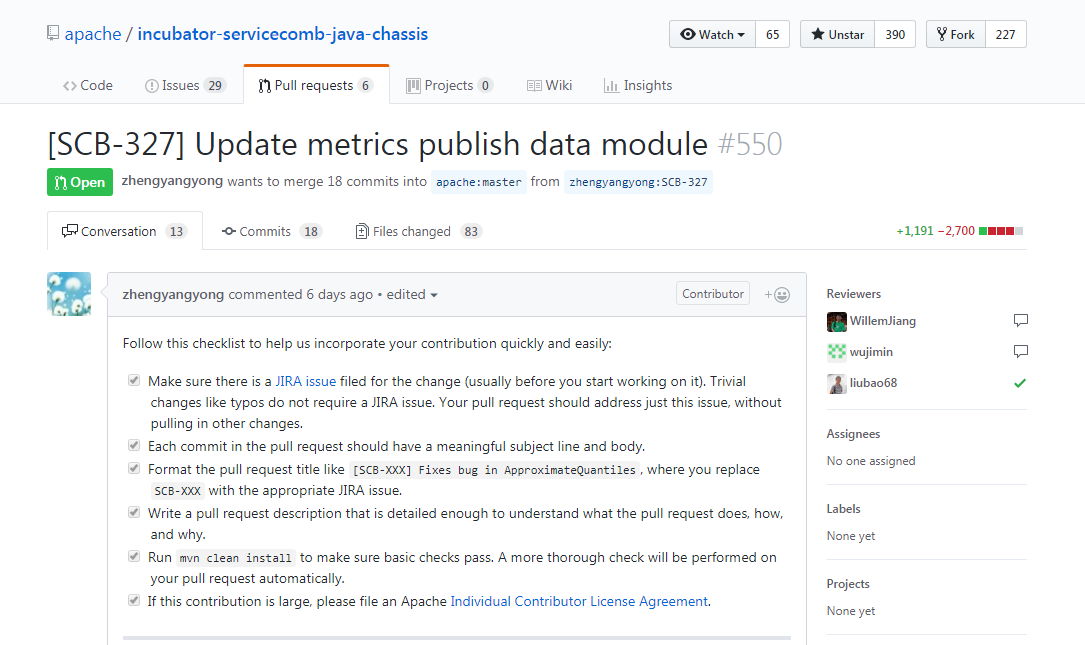This screenshot has width=1085, height=645.
Task: Click liubao68's reviewer avatar
Action: (x=837, y=383)
